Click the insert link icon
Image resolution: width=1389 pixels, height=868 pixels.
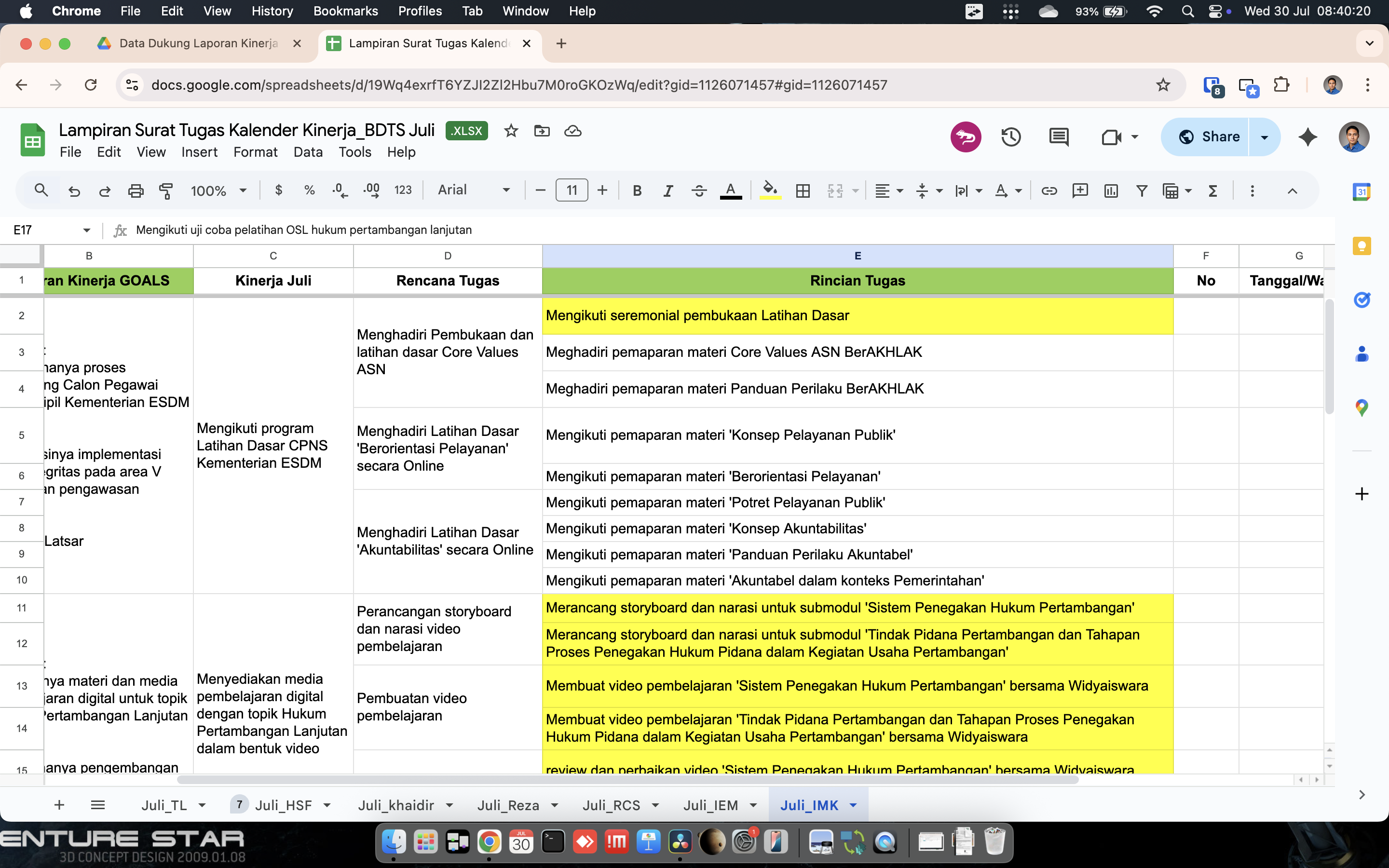[1049, 190]
